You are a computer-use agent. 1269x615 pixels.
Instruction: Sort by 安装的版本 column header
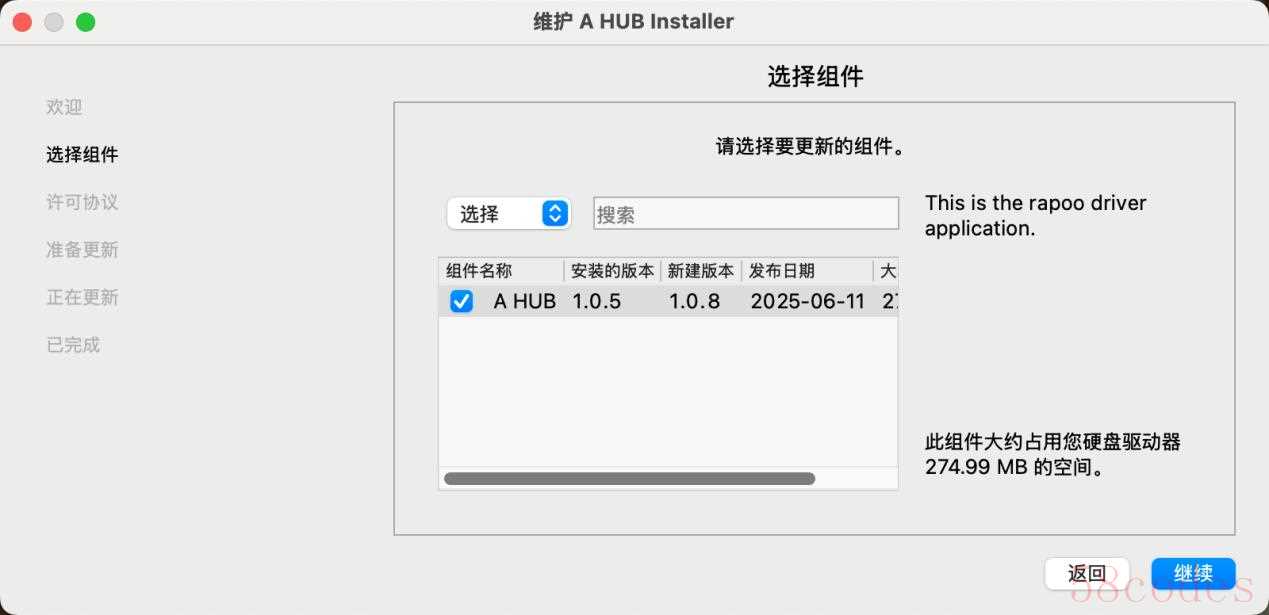pyautogui.click(x=612, y=271)
